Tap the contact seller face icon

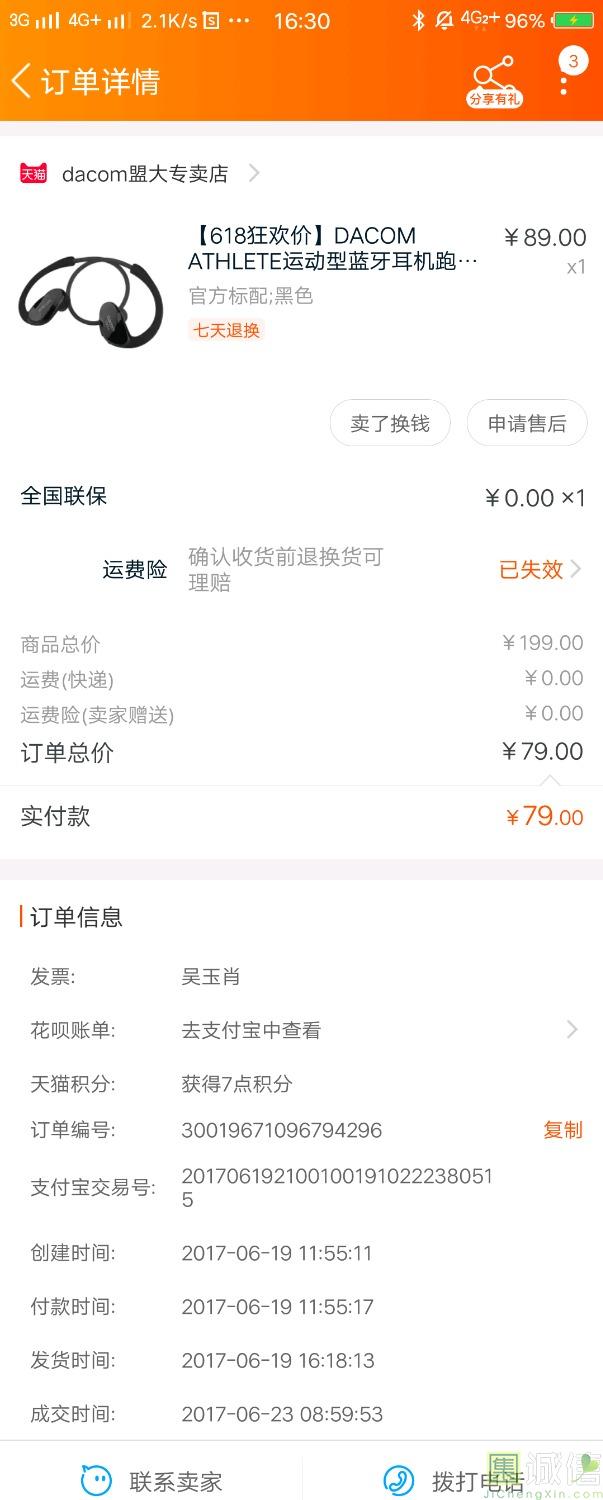pos(96,1480)
